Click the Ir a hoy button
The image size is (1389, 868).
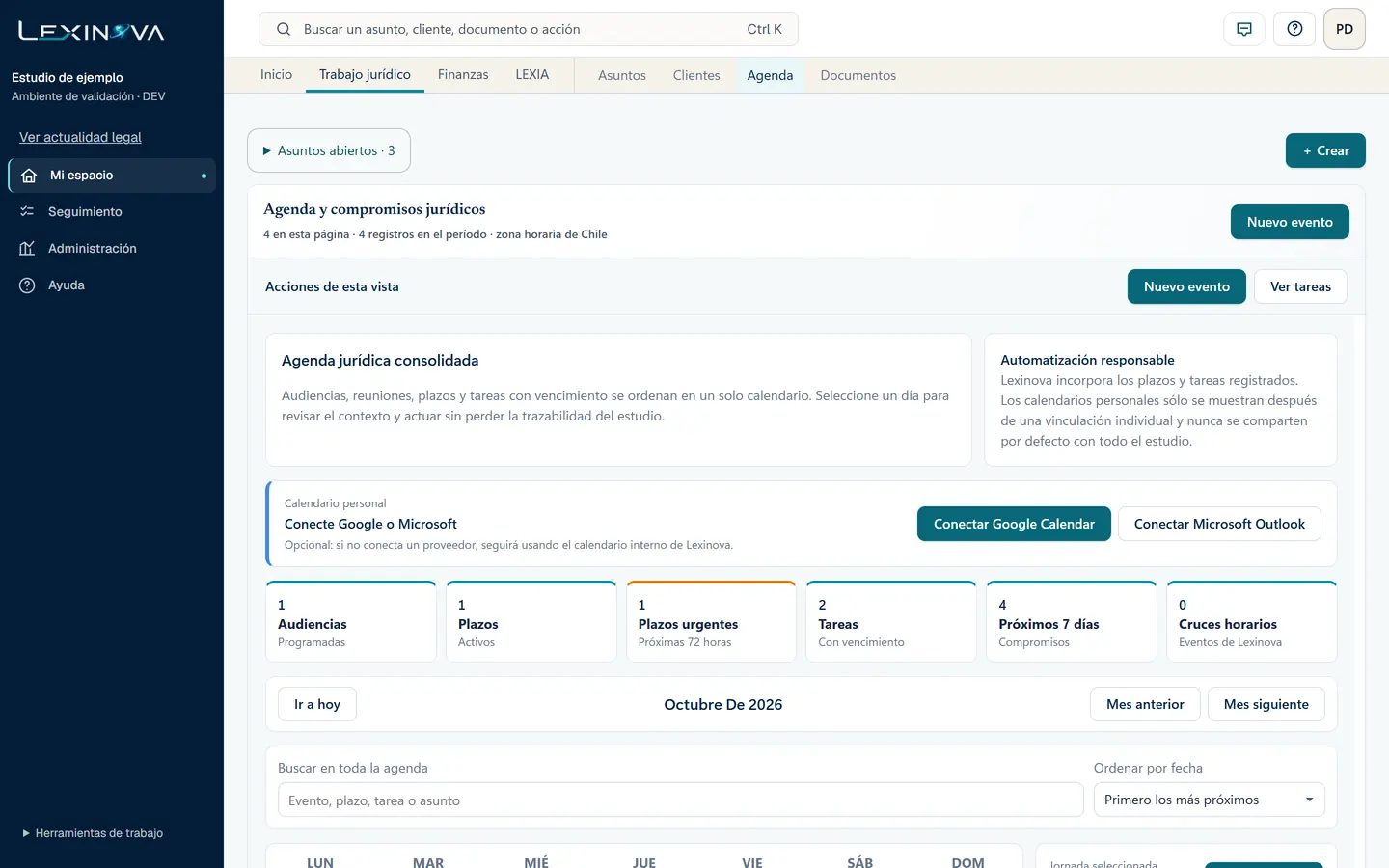317,704
